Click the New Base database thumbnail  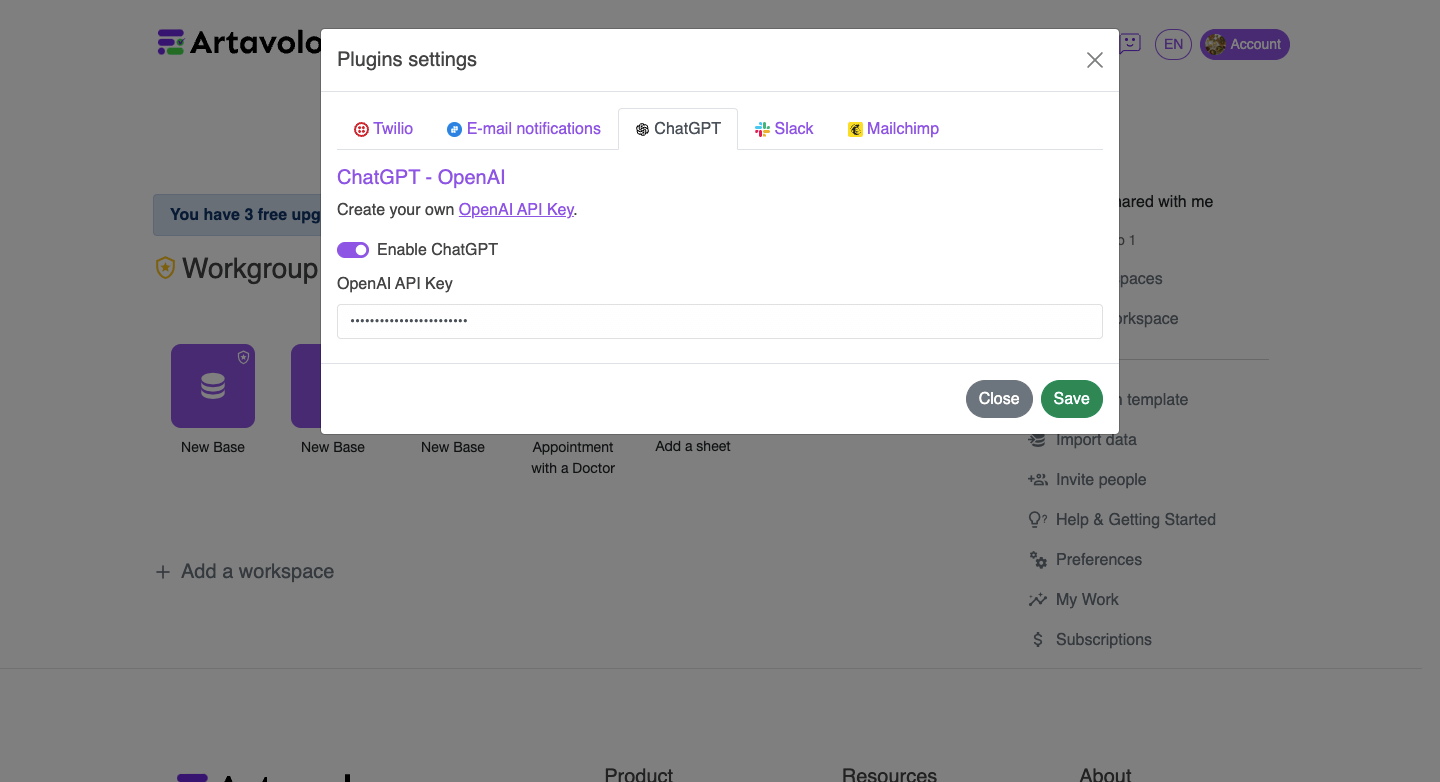pyautogui.click(x=212, y=385)
